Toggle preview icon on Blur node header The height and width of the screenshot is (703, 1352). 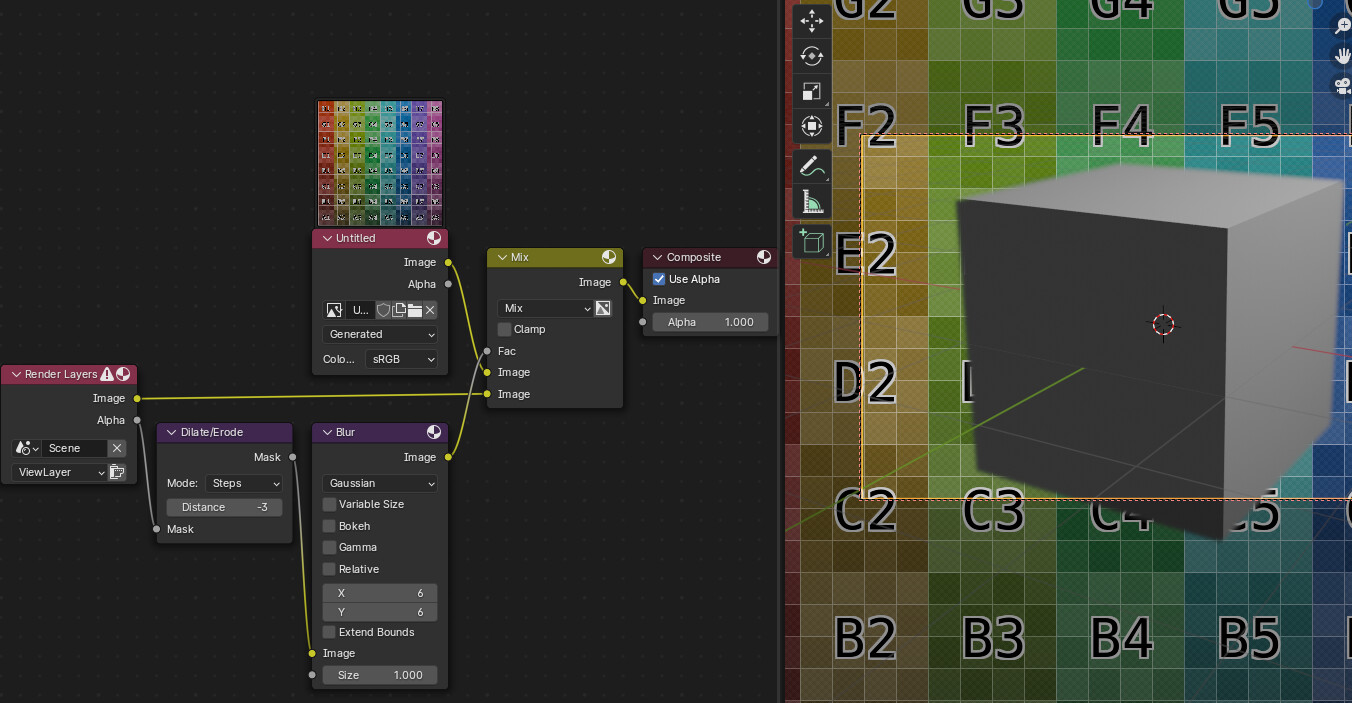tap(434, 432)
